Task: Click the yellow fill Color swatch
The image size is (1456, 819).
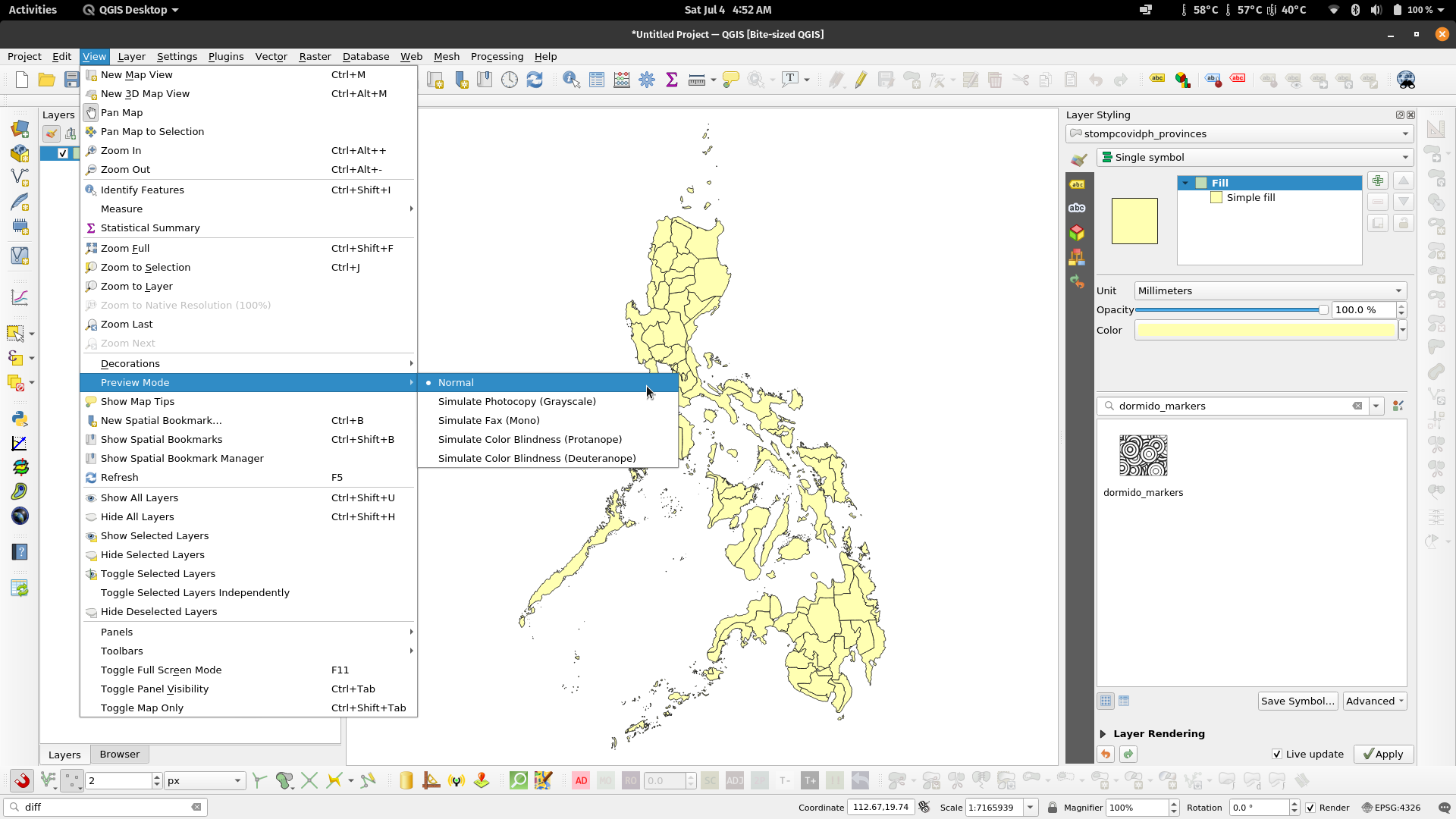Action: 1266,331
